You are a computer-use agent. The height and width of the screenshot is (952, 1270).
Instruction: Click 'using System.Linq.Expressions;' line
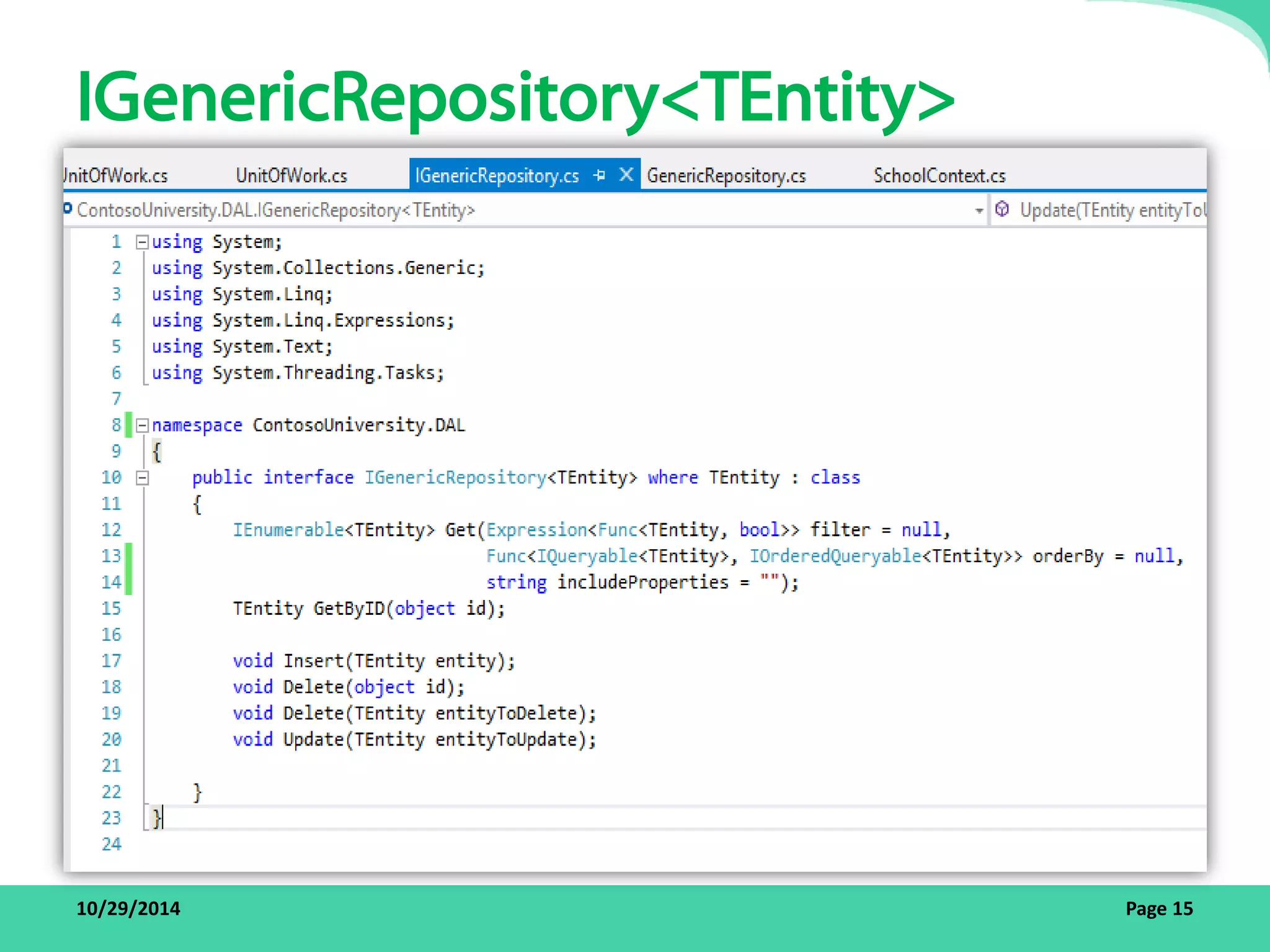(303, 321)
